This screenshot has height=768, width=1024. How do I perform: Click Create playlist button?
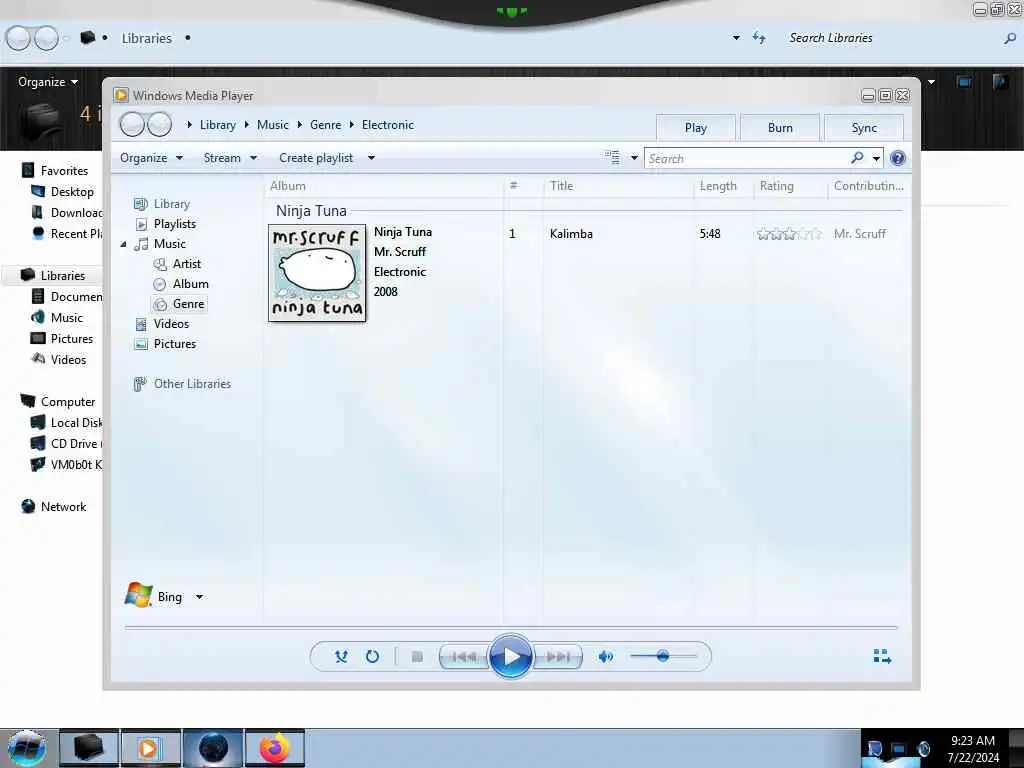[316, 158]
